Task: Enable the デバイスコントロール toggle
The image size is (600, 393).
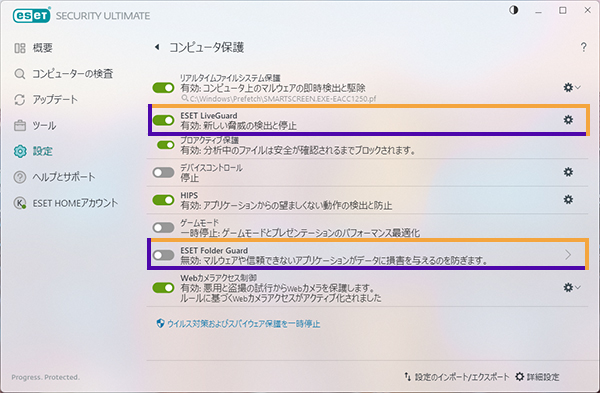Action: click(163, 173)
